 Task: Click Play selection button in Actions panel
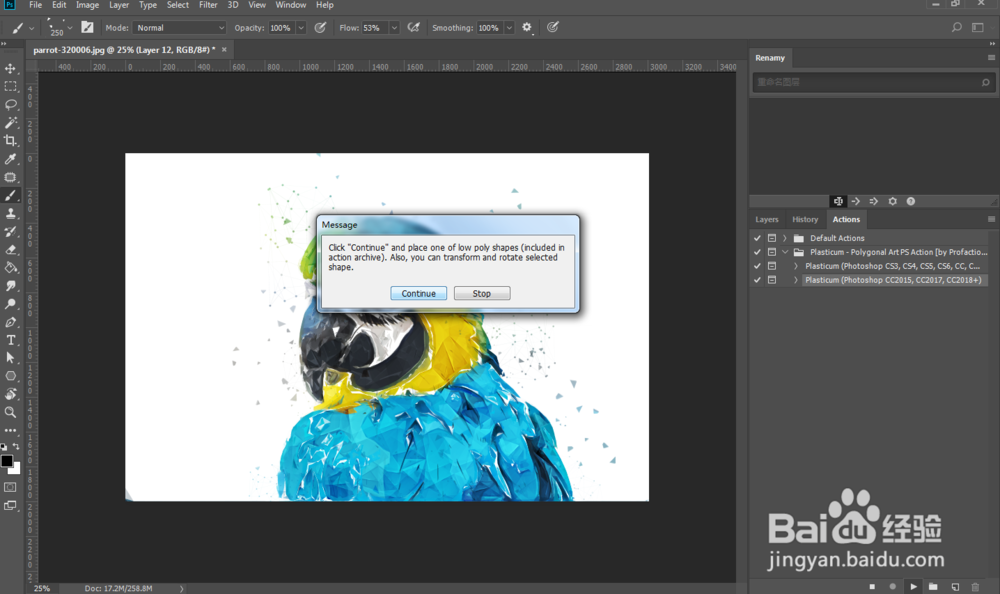click(x=913, y=586)
